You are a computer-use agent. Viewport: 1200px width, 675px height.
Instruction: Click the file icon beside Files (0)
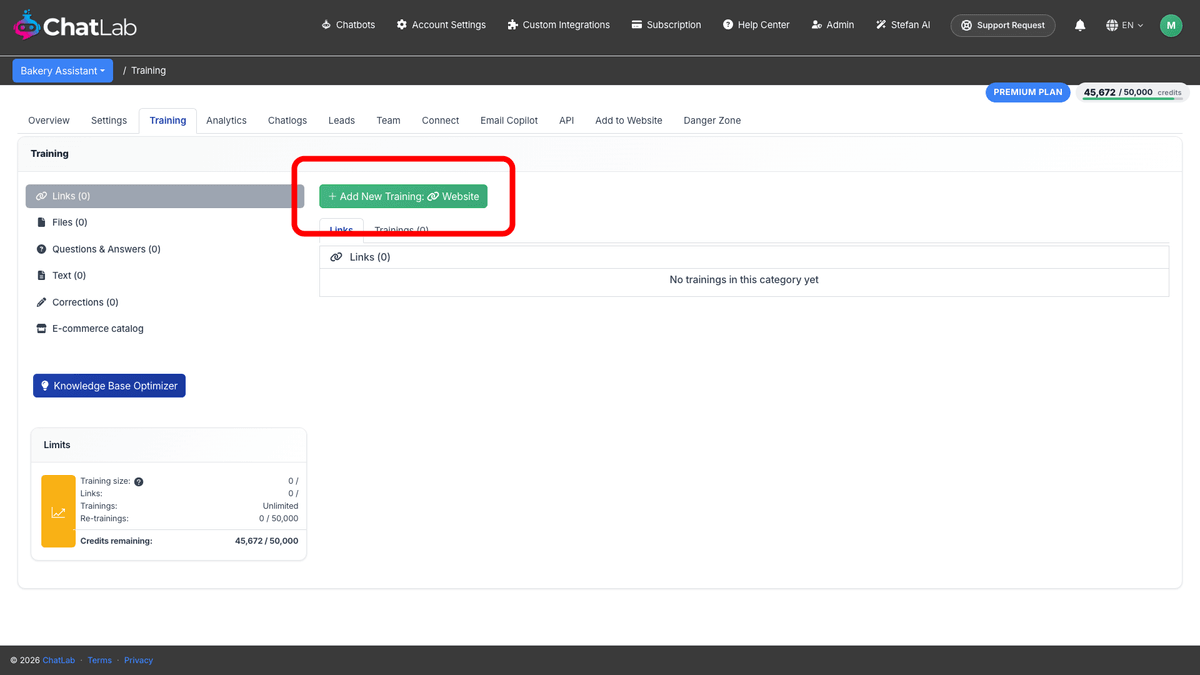click(41, 222)
